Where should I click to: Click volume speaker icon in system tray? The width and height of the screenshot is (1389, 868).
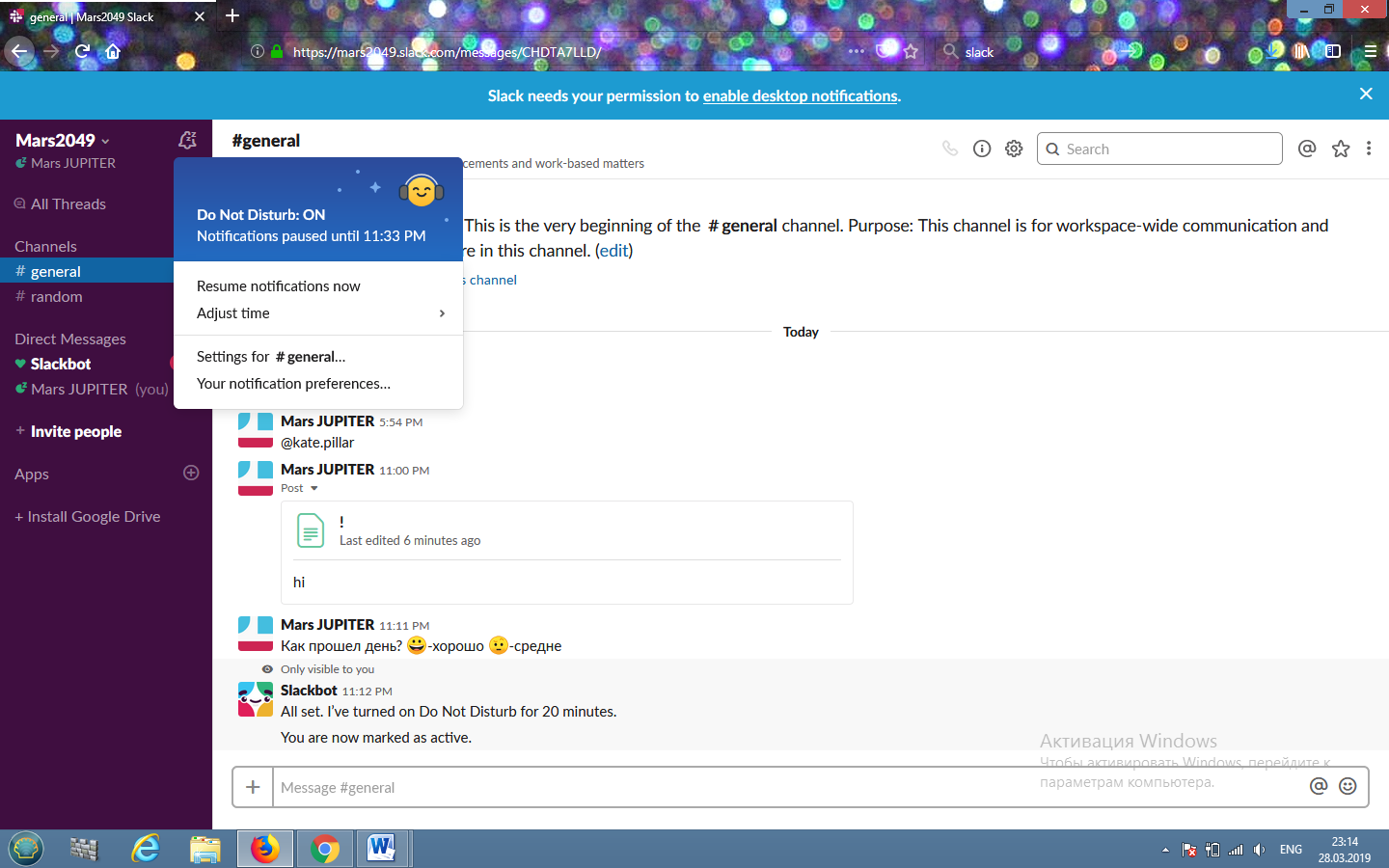pos(1259,850)
